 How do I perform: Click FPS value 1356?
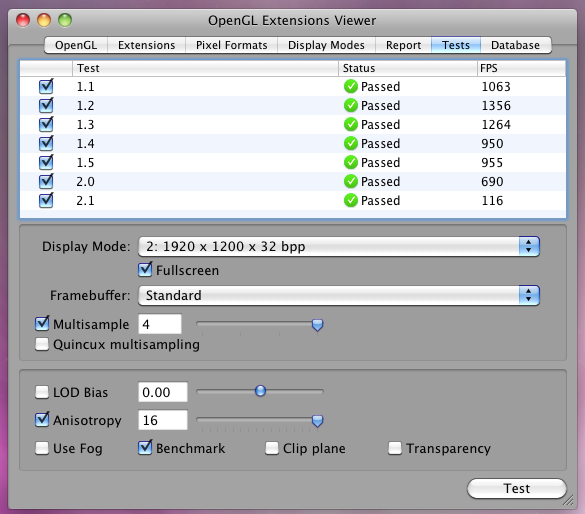(496, 106)
